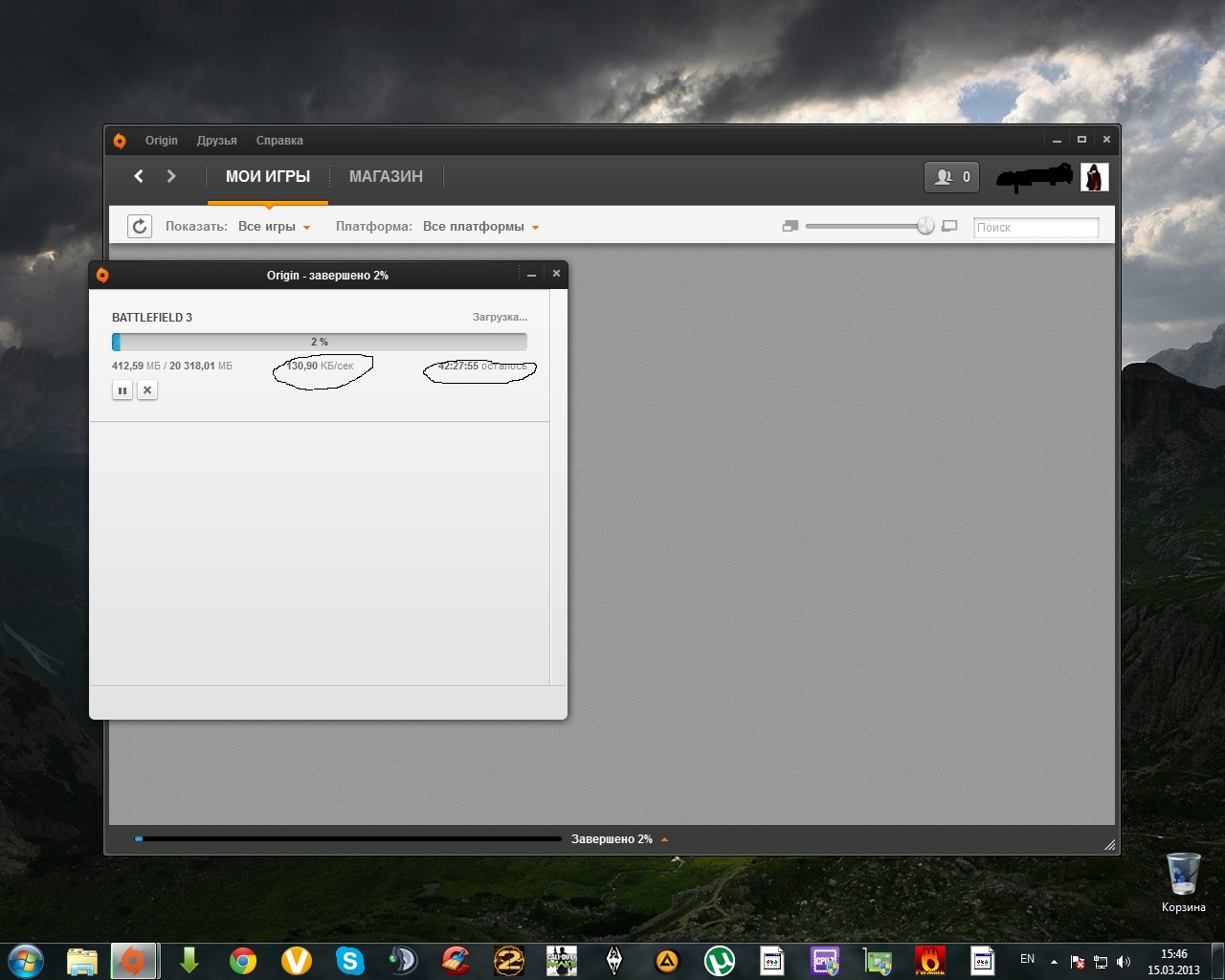
Task: Open uTorrent from the taskbar
Action: tap(720, 961)
